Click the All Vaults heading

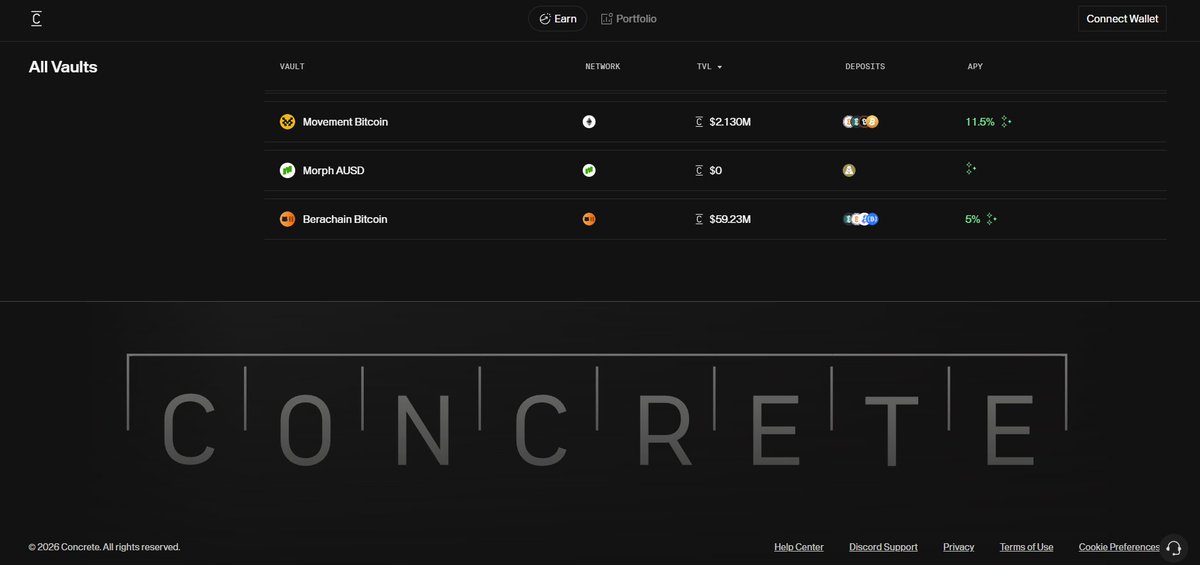63,68
